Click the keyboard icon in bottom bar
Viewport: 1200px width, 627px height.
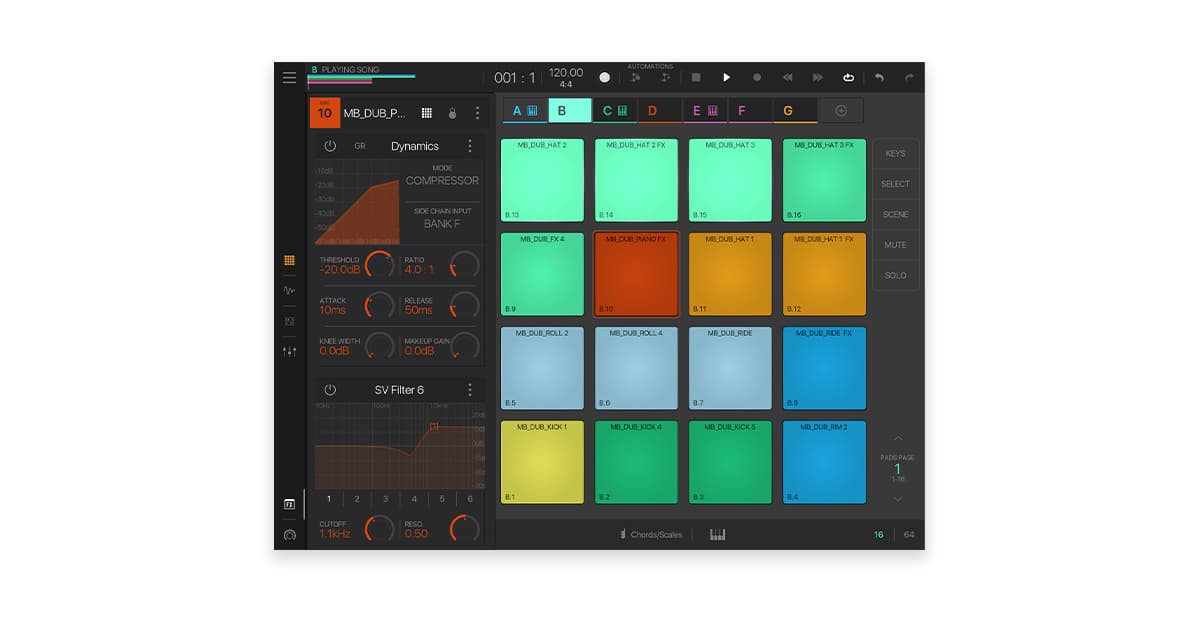tap(718, 534)
